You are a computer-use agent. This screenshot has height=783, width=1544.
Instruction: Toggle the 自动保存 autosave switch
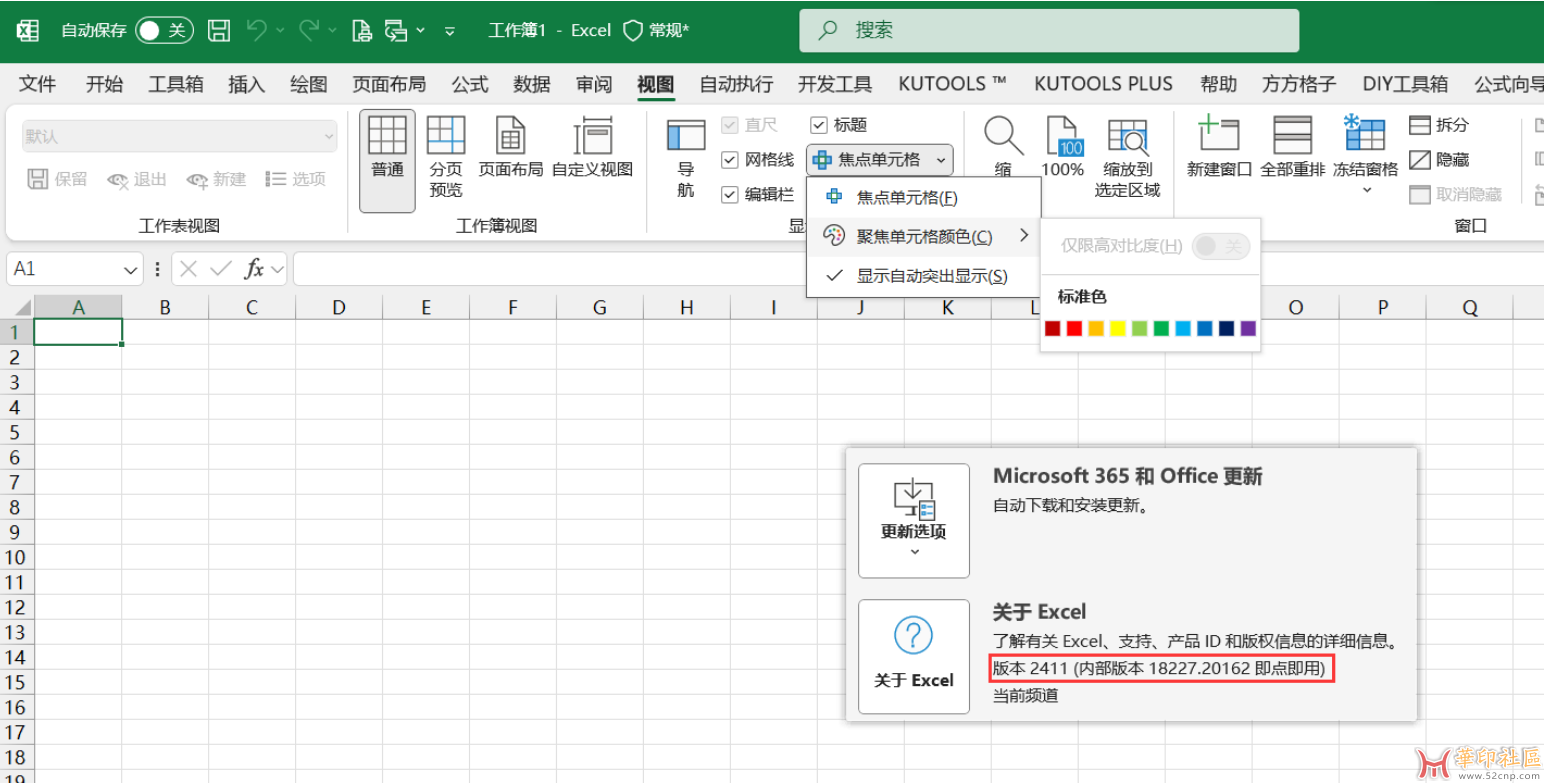pos(163,31)
